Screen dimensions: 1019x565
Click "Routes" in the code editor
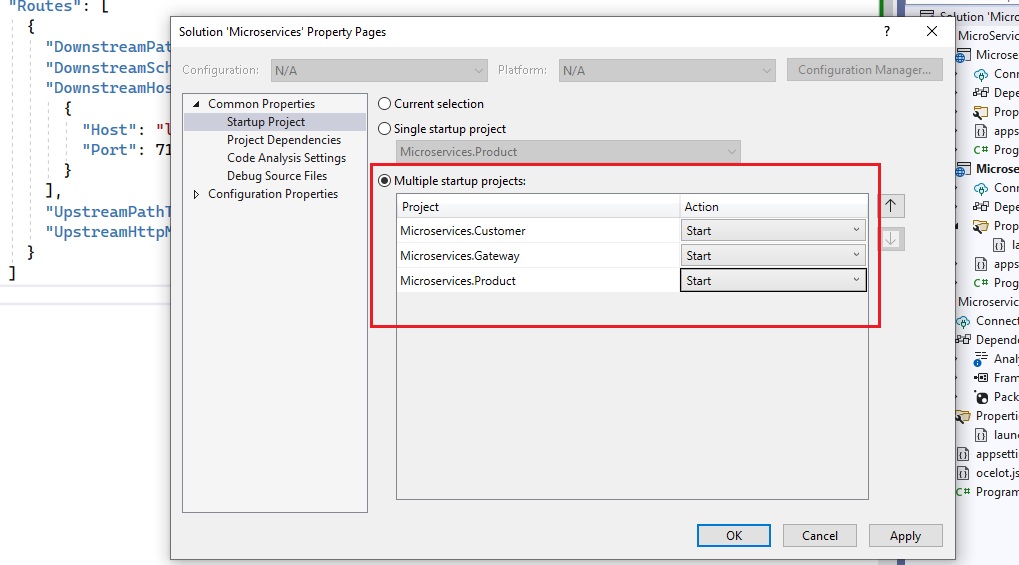[x=45, y=7]
